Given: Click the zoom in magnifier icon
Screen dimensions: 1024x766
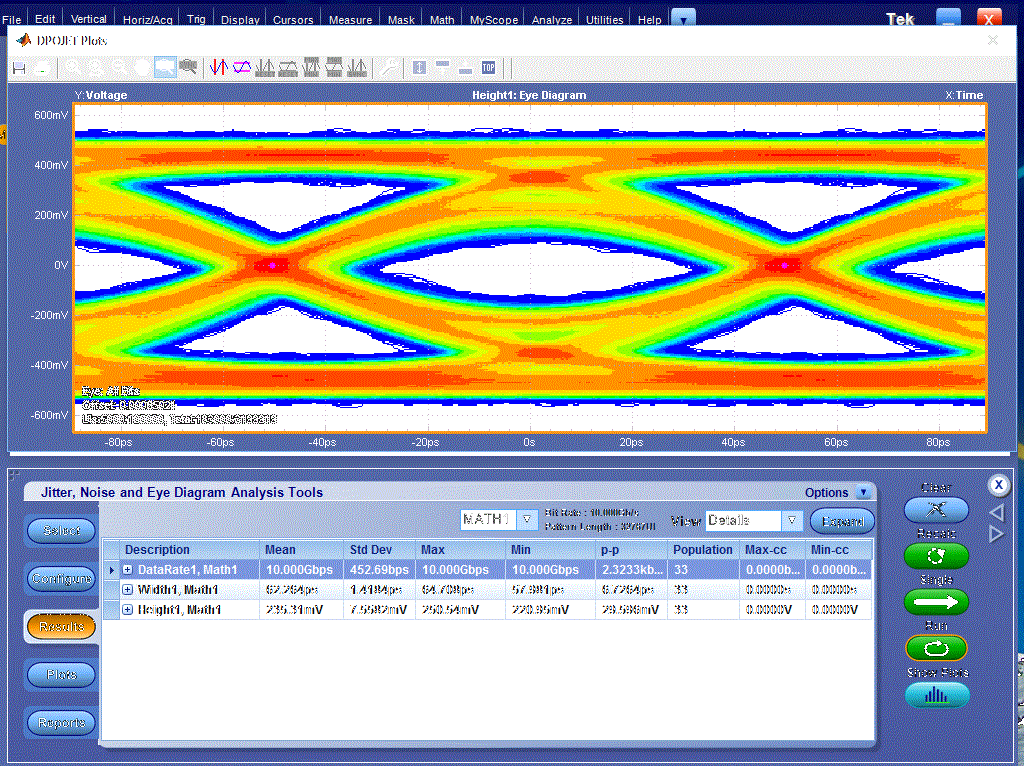Looking at the screenshot, I should (x=72, y=67).
